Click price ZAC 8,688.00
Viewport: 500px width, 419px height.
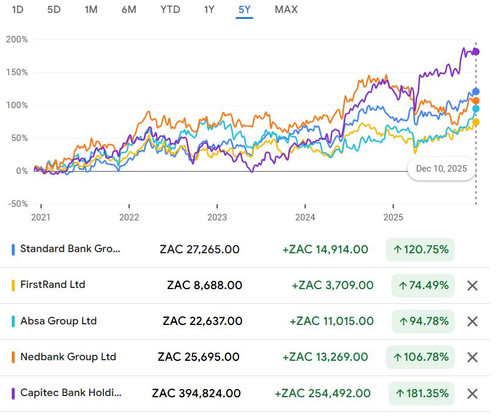click(x=204, y=286)
